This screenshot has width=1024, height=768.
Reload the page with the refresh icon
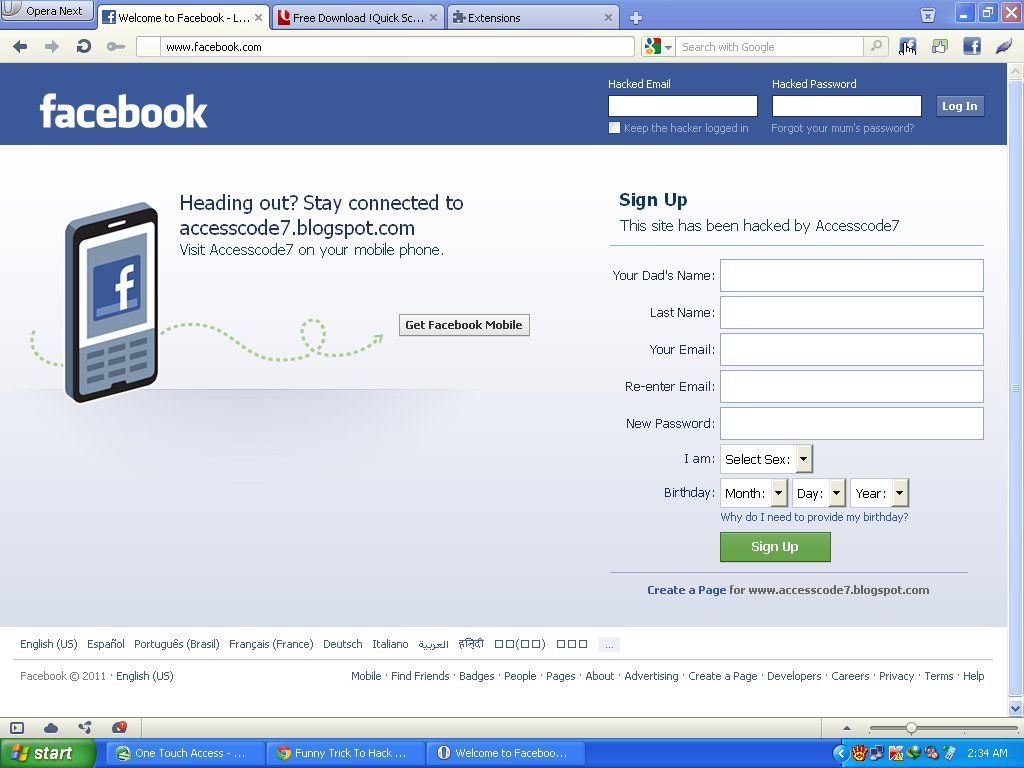(x=84, y=46)
